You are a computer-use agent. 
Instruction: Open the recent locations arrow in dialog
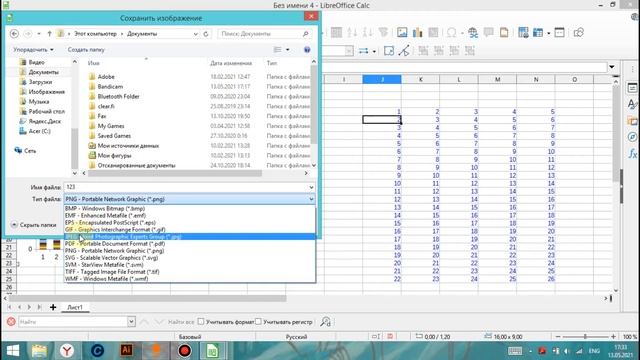pos(39,33)
